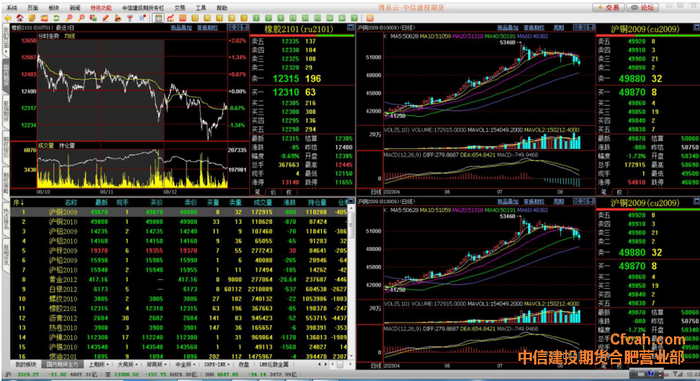Toggle the 持仓量 open interest label
700x381 pixels.
pyautogui.click(x=67, y=146)
